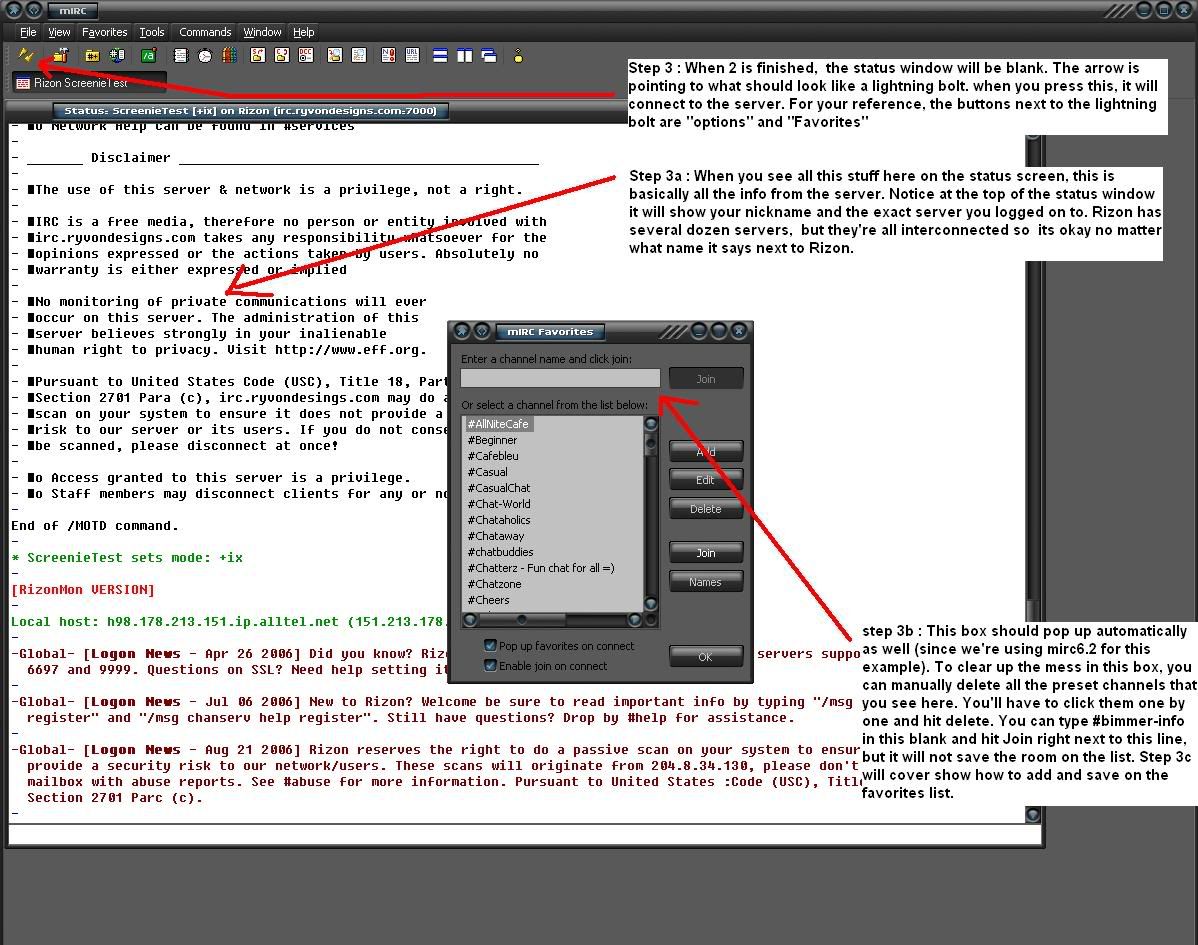
Task: Select #Cafebleu in the channel list
Action: coord(493,456)
